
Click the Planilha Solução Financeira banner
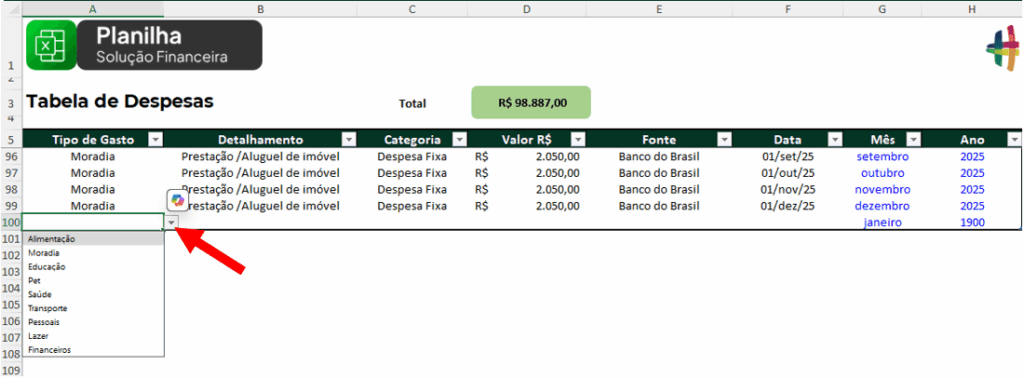[x=169, y=45]
